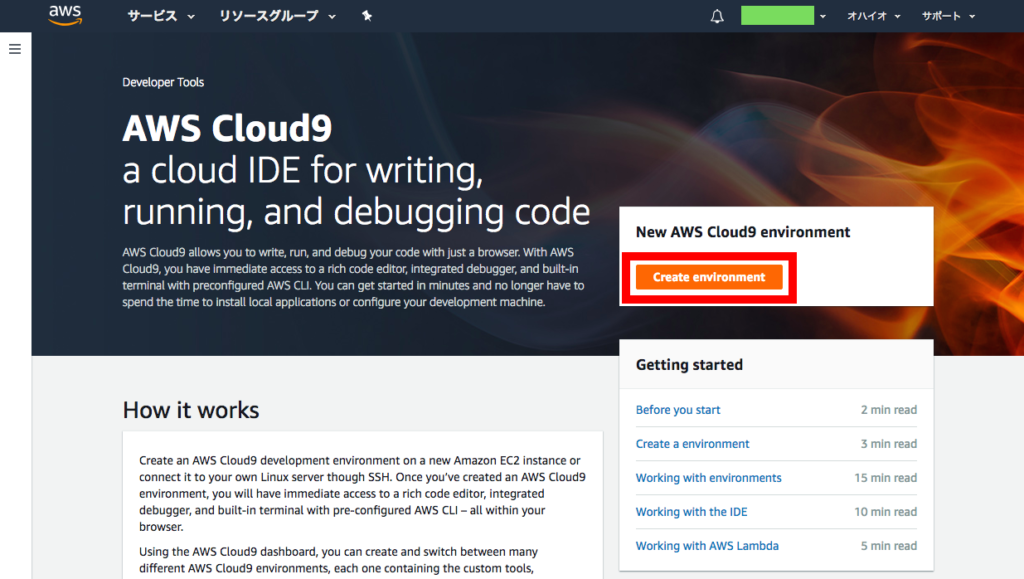Click the New AWS Cloud9 environment heading
Screen dimensions: 1024x579
click(743, 232)
